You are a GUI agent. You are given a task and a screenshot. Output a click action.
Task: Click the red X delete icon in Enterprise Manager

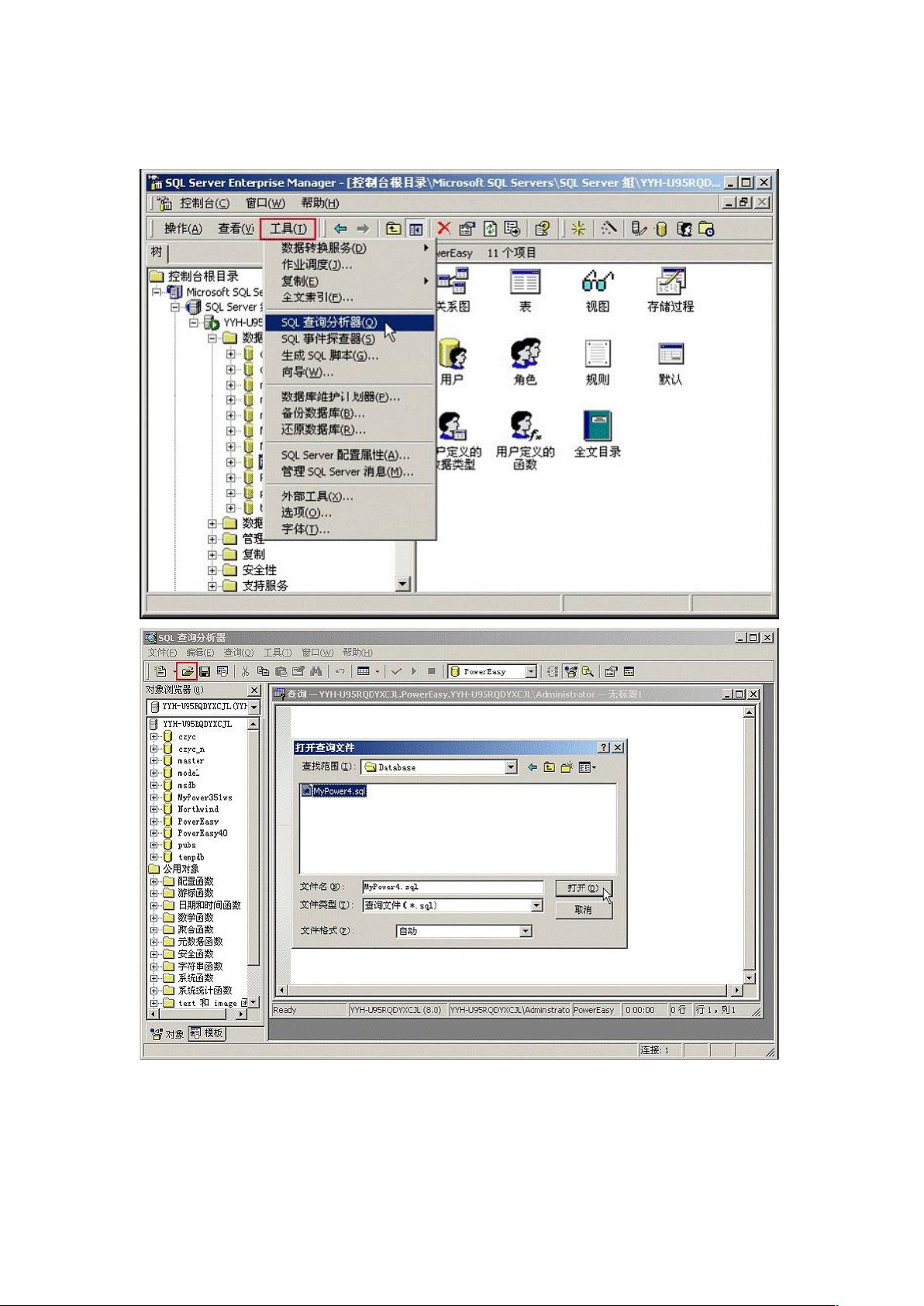pyautogui.click(x=443, y=228)
